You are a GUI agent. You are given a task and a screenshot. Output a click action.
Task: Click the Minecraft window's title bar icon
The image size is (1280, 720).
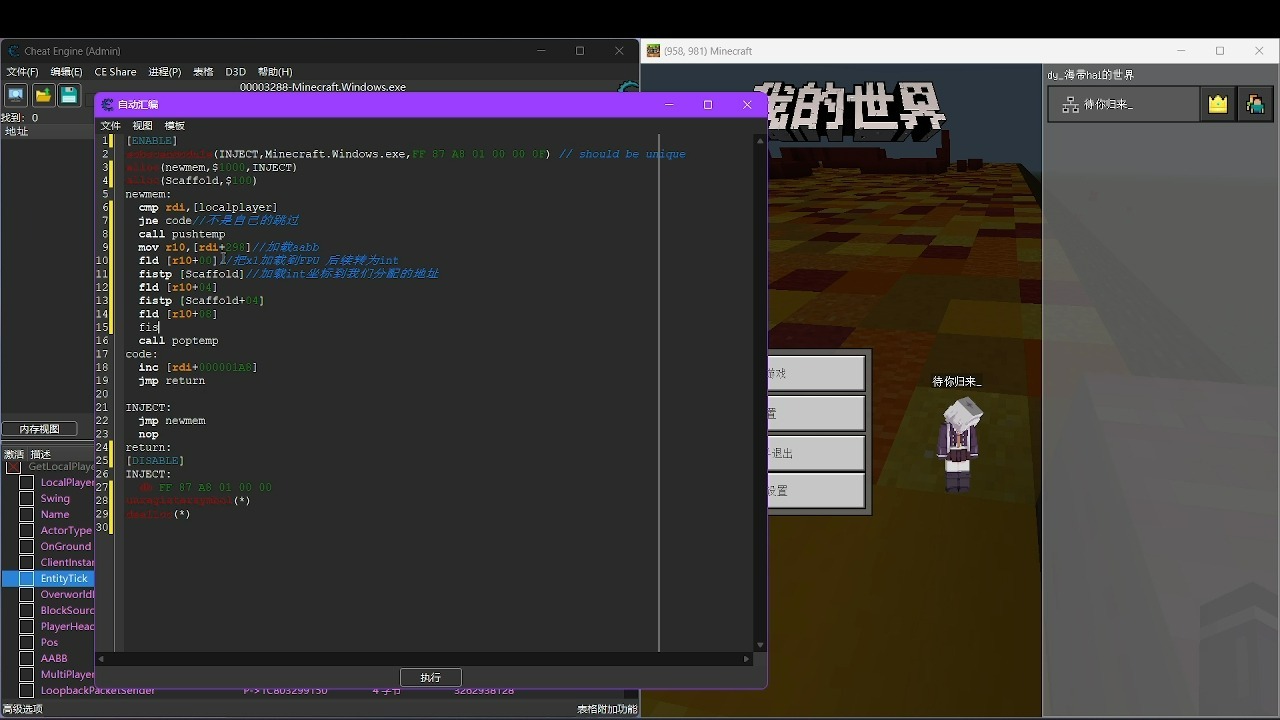[x=653, y=51]
